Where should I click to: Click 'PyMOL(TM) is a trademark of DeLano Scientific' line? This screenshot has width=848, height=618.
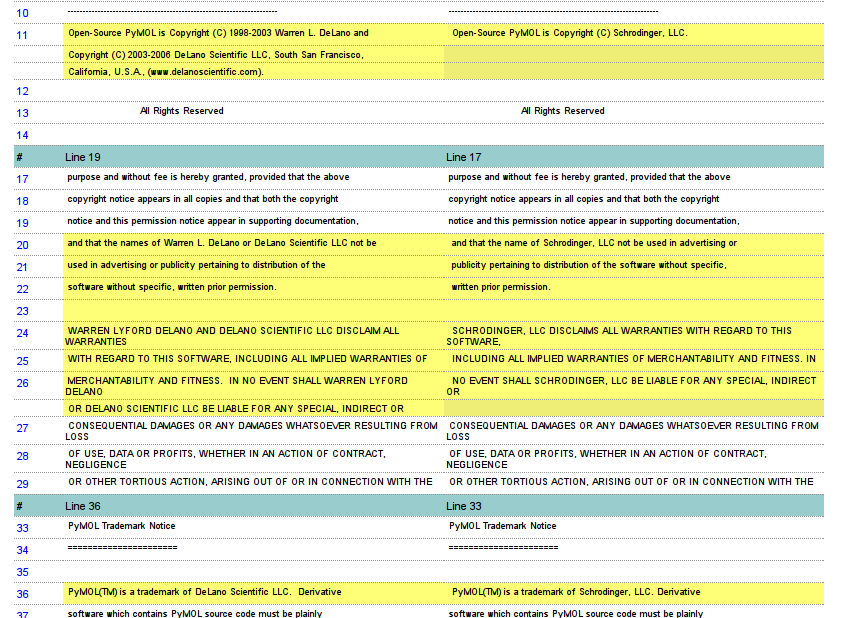(191, 592)
